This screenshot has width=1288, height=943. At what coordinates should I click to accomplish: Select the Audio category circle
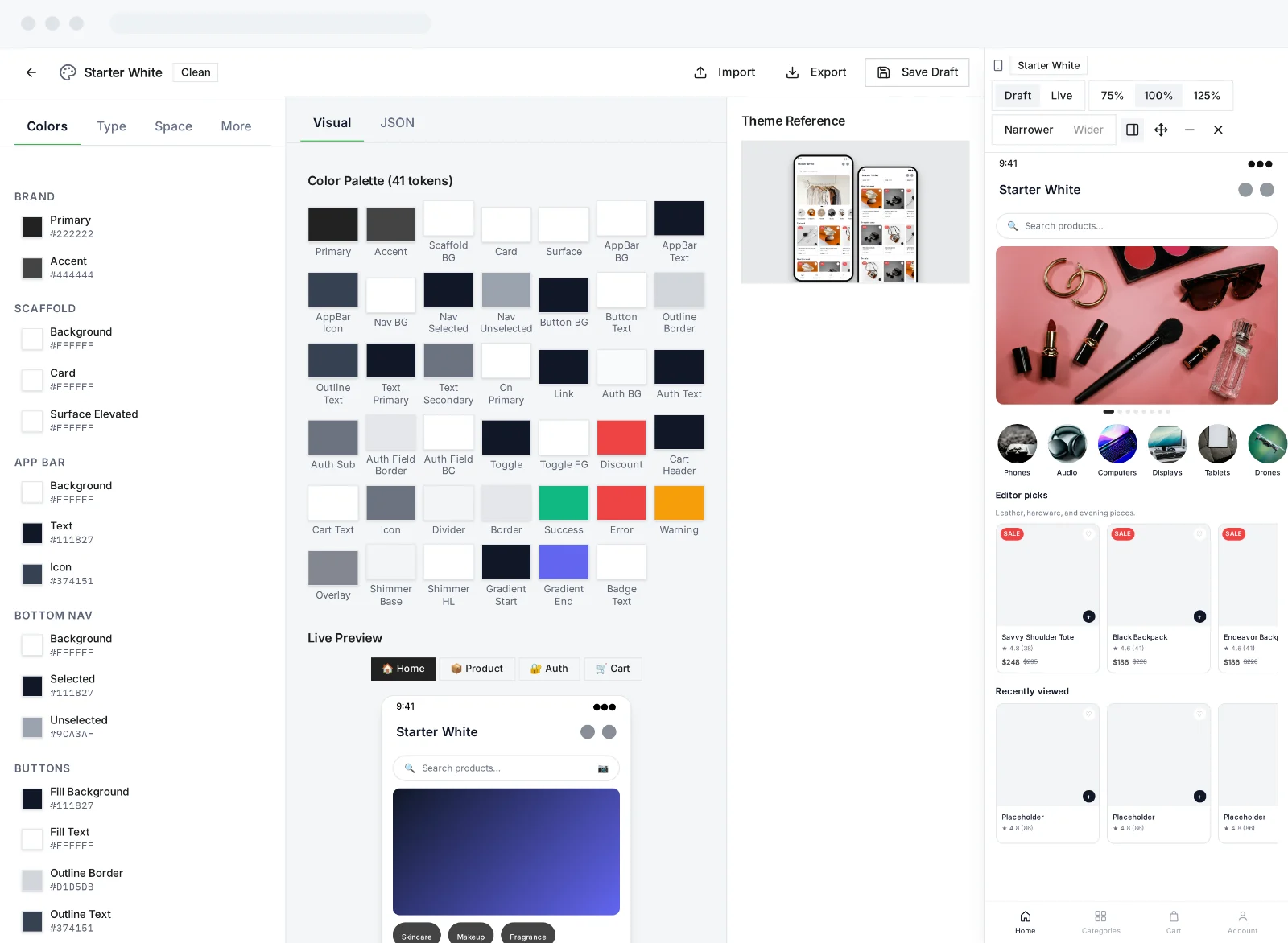pyautogui.click(x=1067, y=444)
